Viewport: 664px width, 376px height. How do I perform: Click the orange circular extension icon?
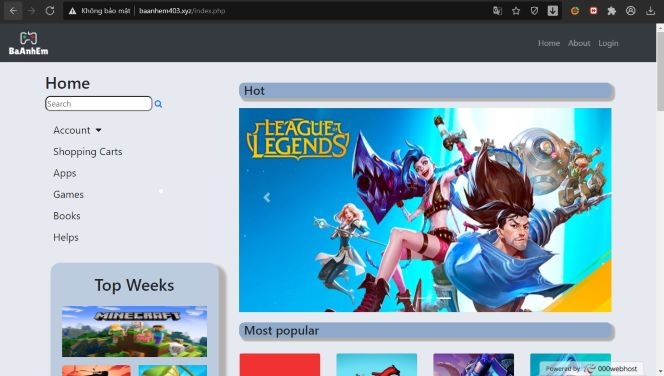point(575,11)
